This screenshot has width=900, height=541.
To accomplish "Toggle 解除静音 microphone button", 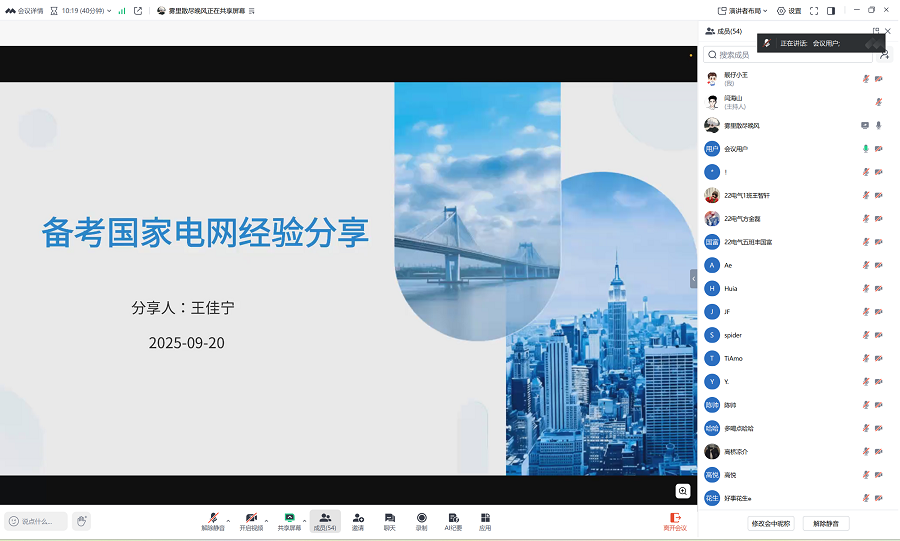I will (x=213, y=520).
